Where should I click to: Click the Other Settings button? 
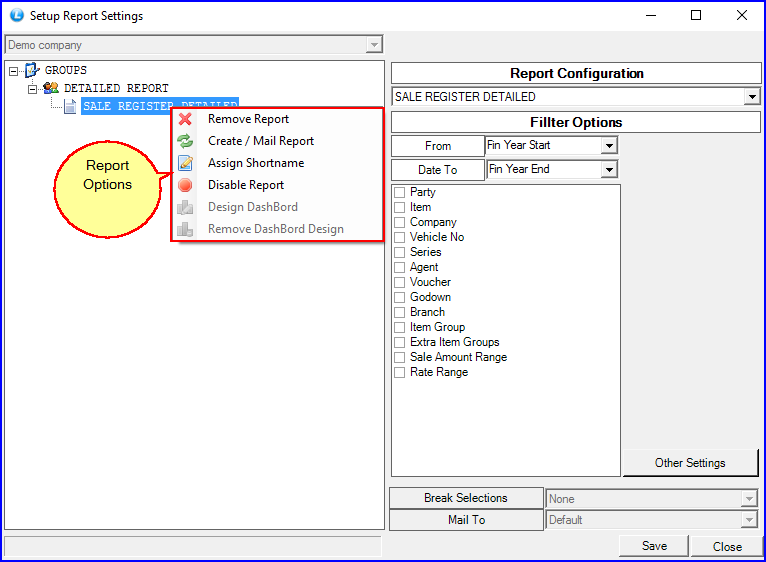pos(690,463)
